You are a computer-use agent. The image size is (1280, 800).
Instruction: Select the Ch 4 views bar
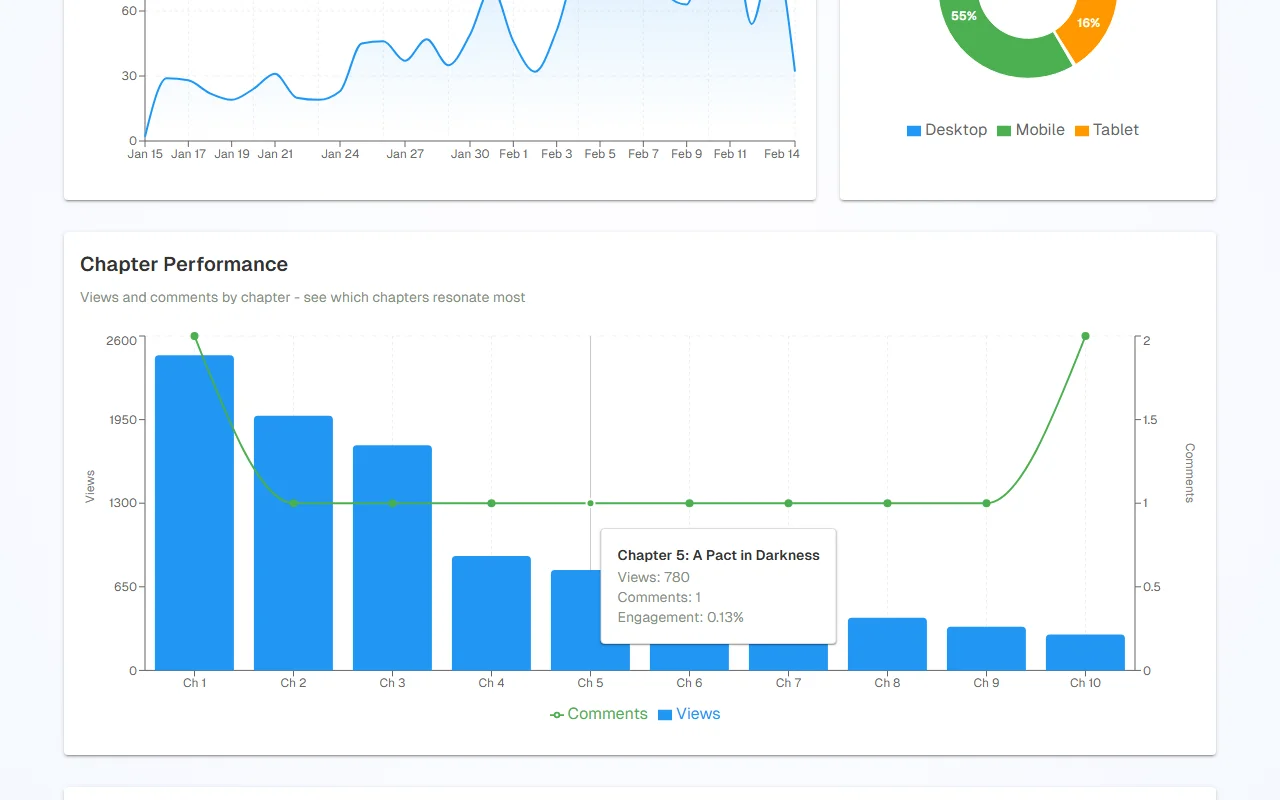[491, 612]
